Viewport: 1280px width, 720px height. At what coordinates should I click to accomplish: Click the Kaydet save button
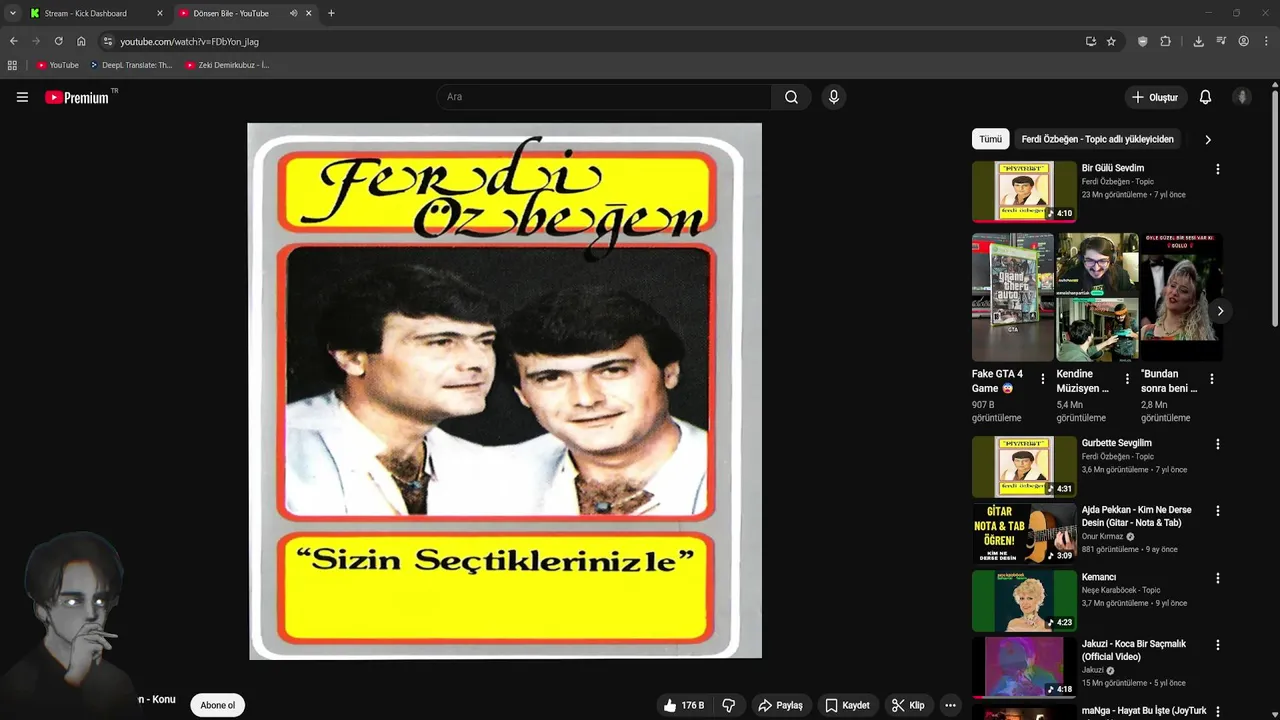[847, 705]
